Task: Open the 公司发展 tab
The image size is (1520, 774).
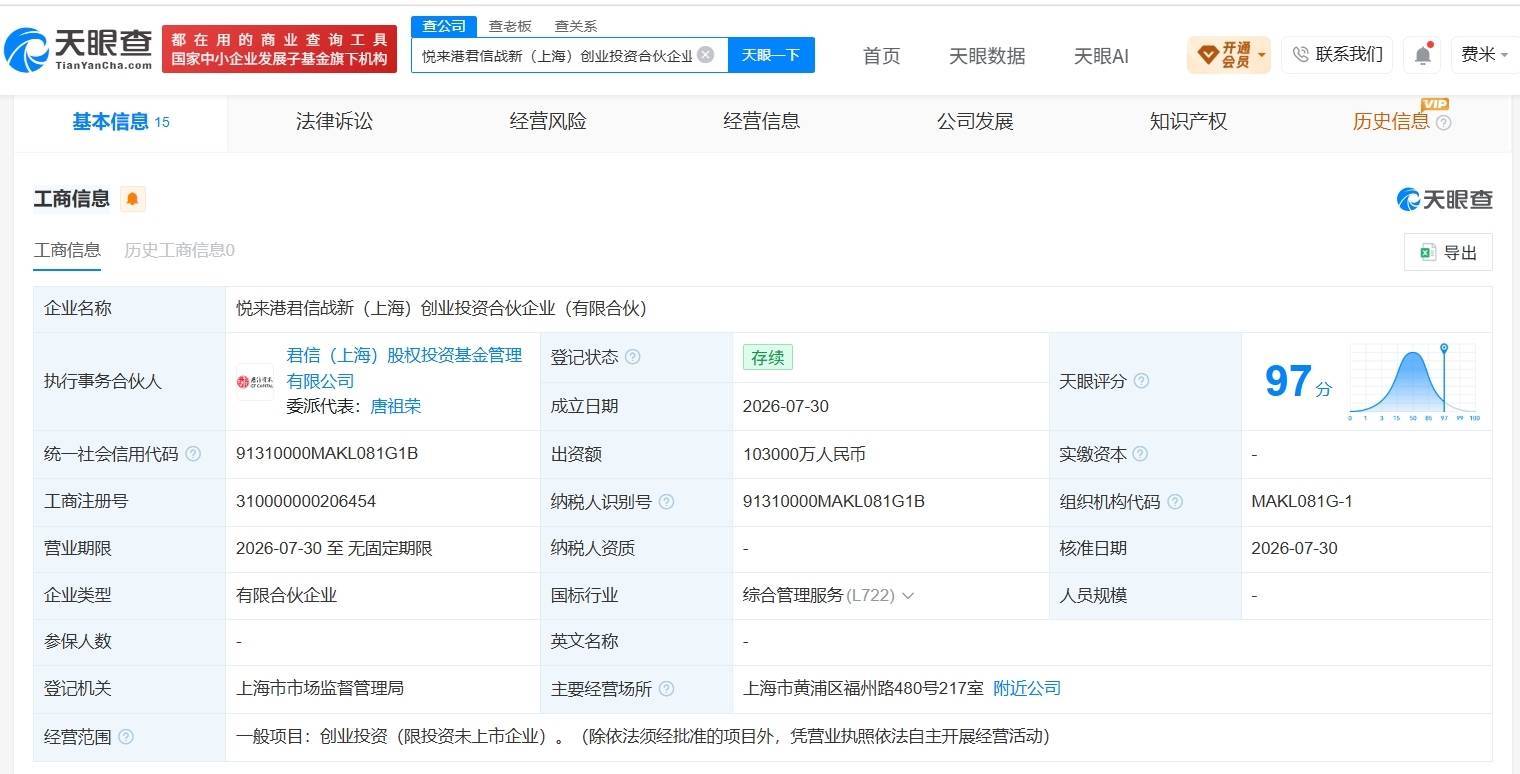Action: pos(975,122)
